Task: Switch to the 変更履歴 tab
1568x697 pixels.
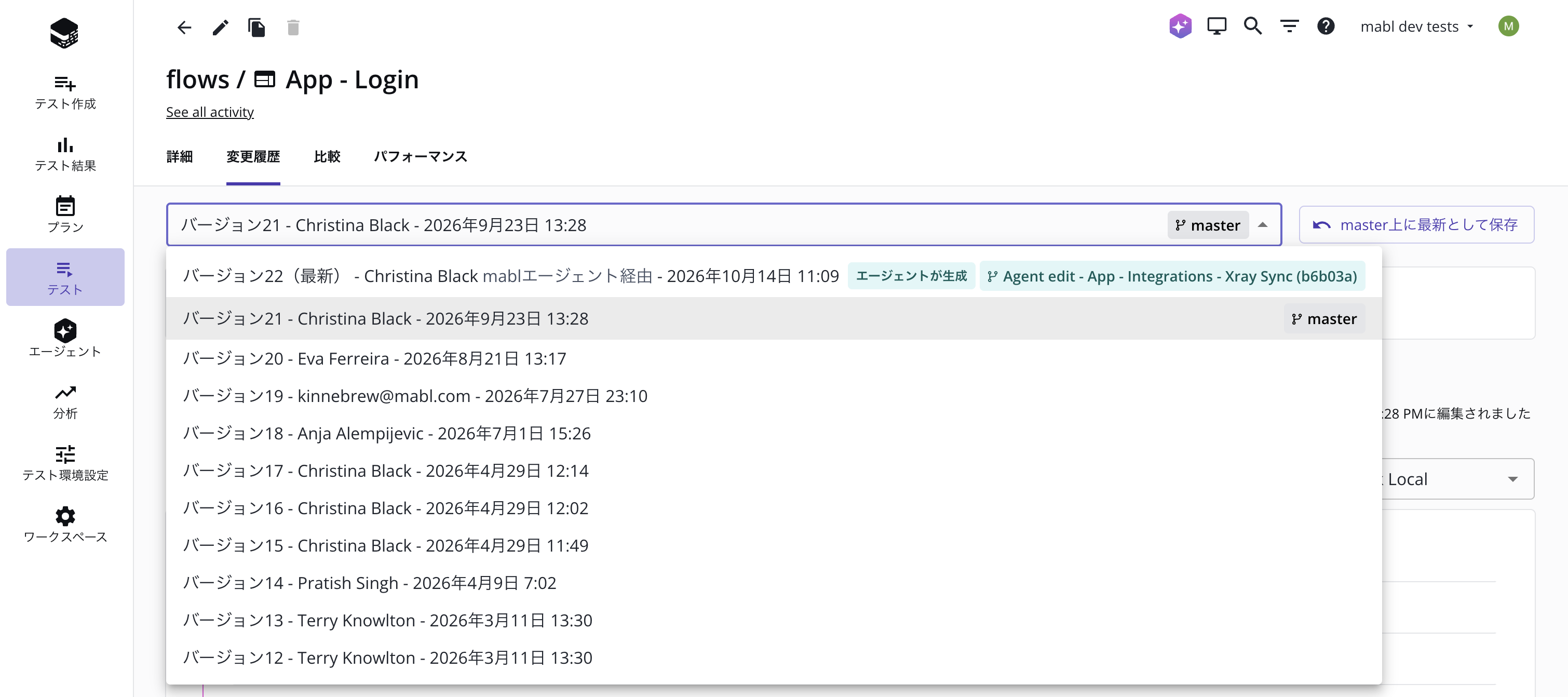Action: pyautogui.click(x=253, y=157)
